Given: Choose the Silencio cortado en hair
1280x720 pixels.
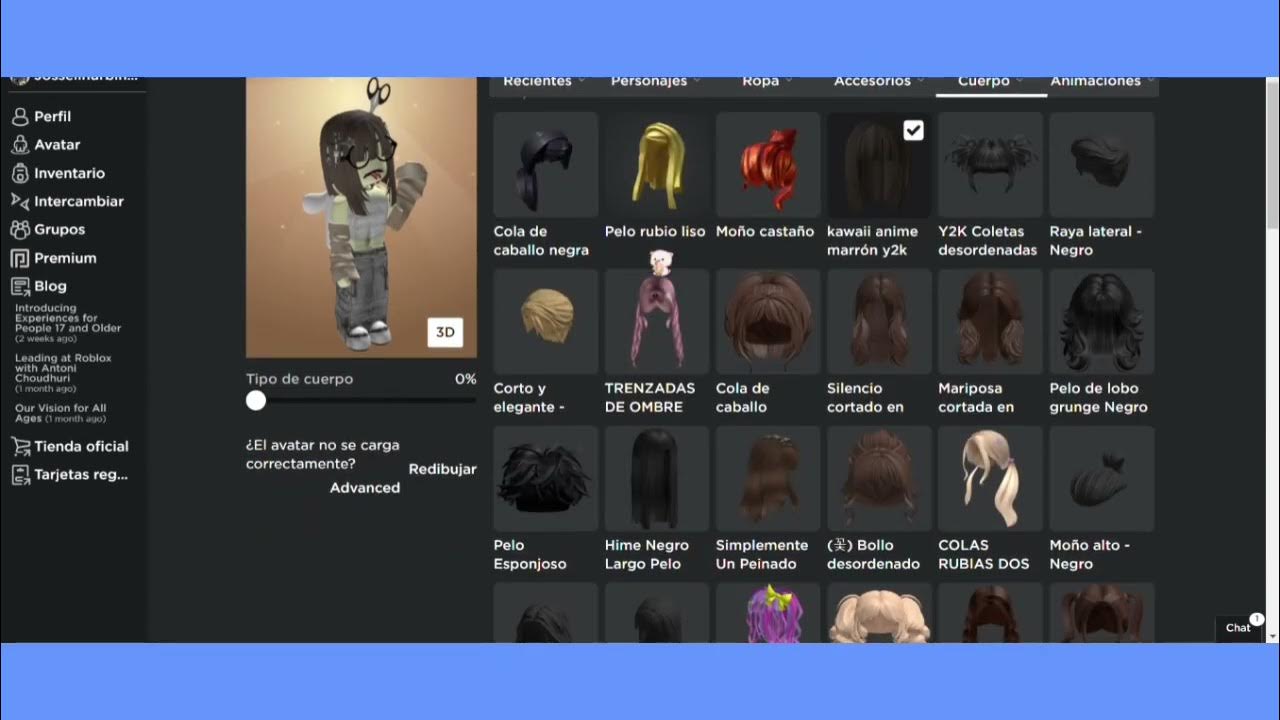Looking at the screenshot, I should coord(879,322).
